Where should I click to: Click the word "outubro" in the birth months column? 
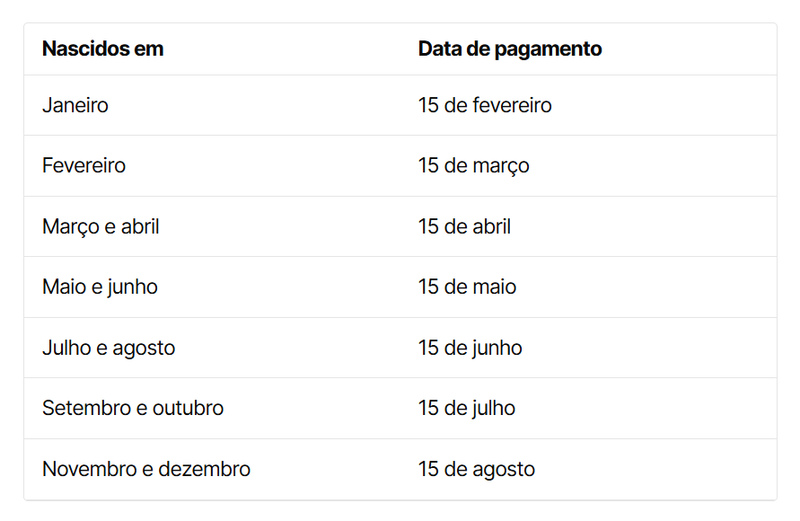[190, 409]
